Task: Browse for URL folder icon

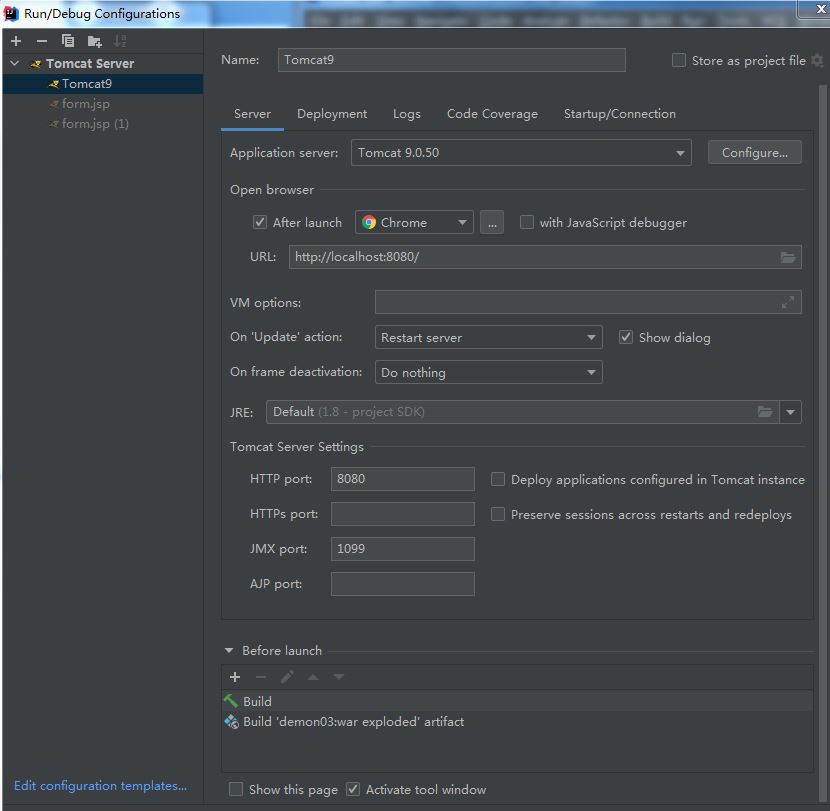Action: click(788, 257)
